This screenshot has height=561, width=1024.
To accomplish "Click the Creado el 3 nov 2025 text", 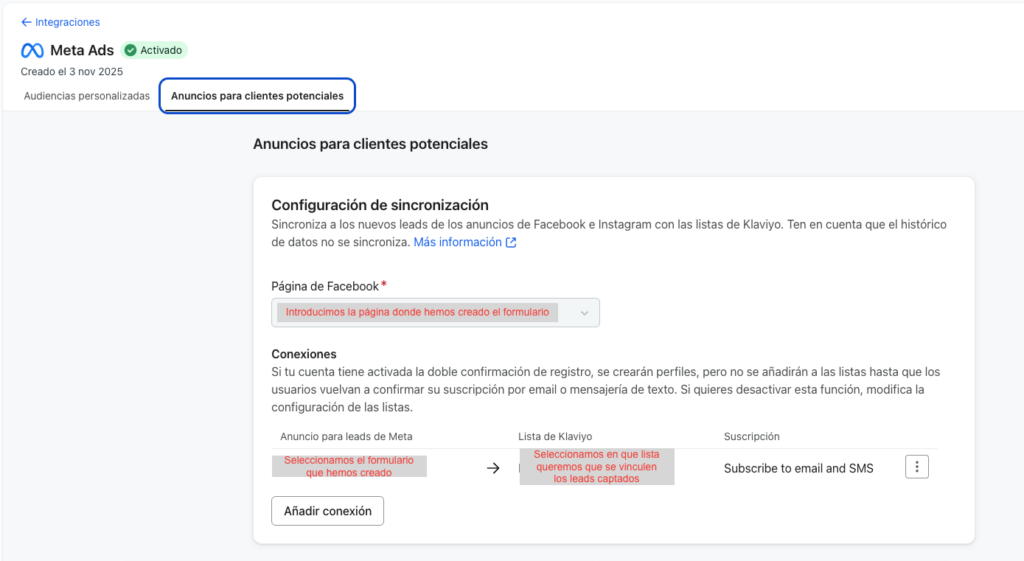I will click(72, 72).
